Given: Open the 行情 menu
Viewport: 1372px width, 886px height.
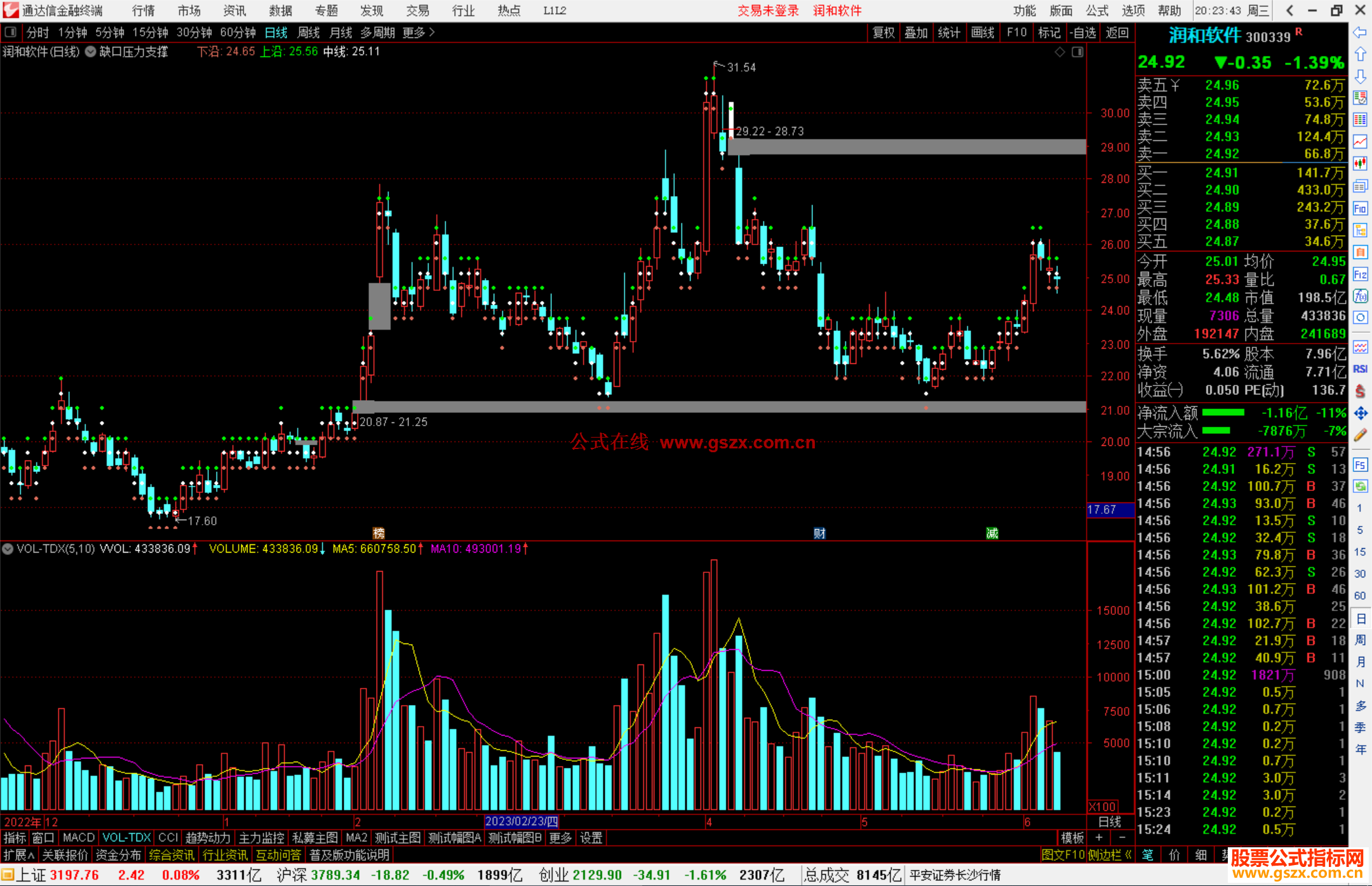Looking at the screenshot, I should [x=143, y=11].
